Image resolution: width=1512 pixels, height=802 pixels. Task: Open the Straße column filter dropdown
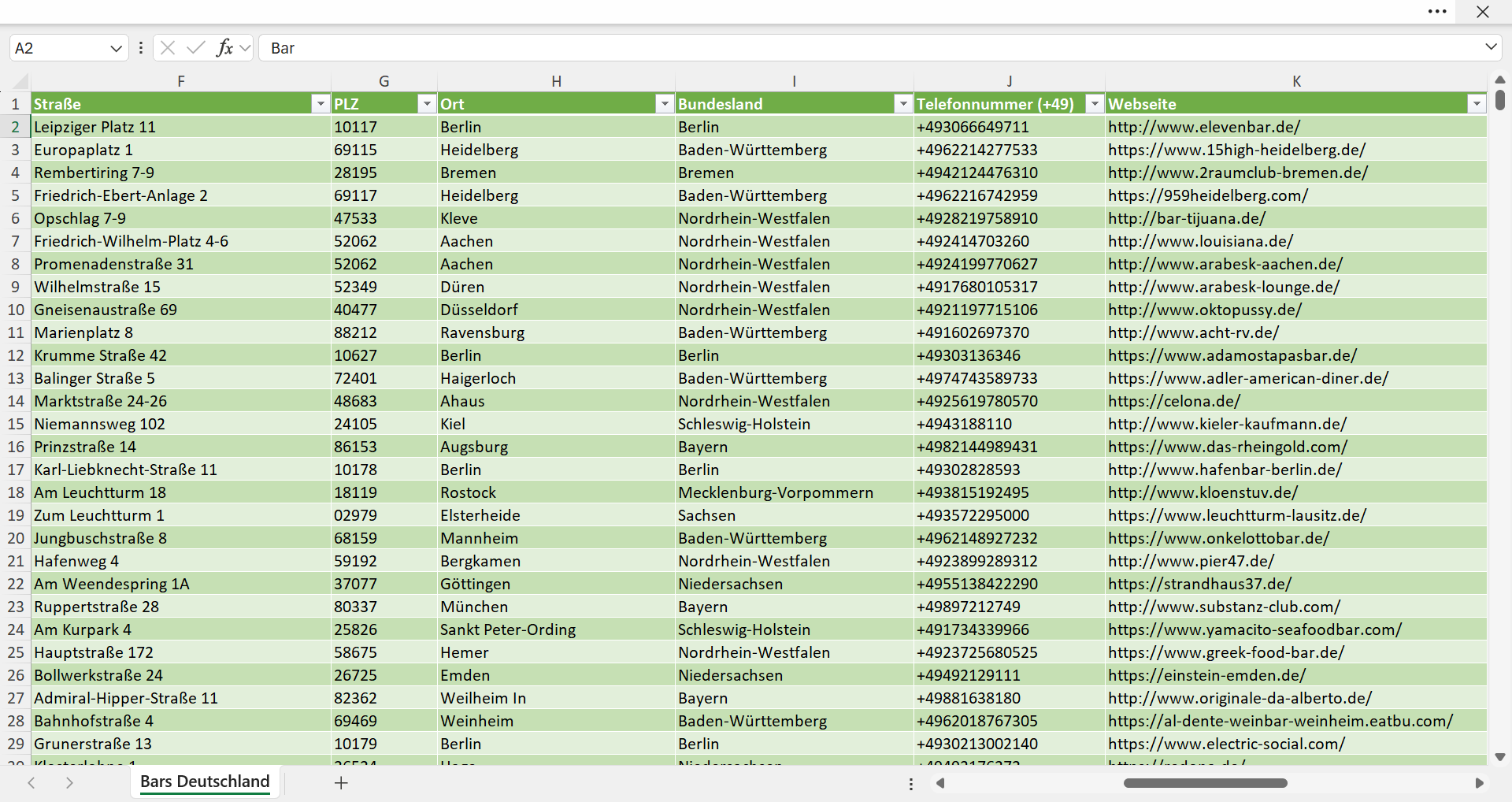point(320,104)
